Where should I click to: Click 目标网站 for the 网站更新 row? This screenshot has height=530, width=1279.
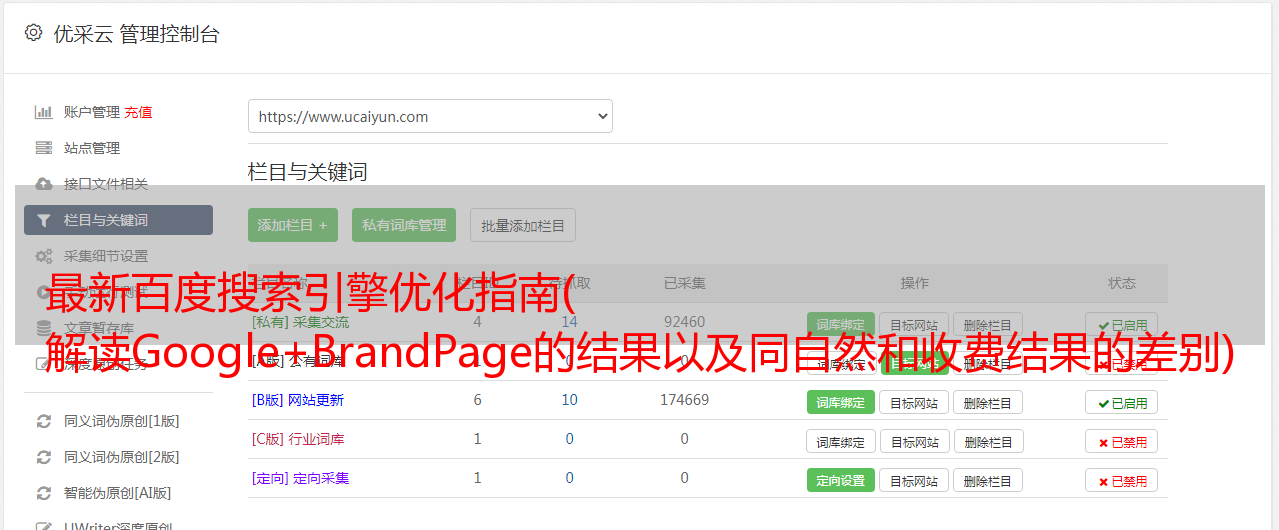tap(914, 402)
